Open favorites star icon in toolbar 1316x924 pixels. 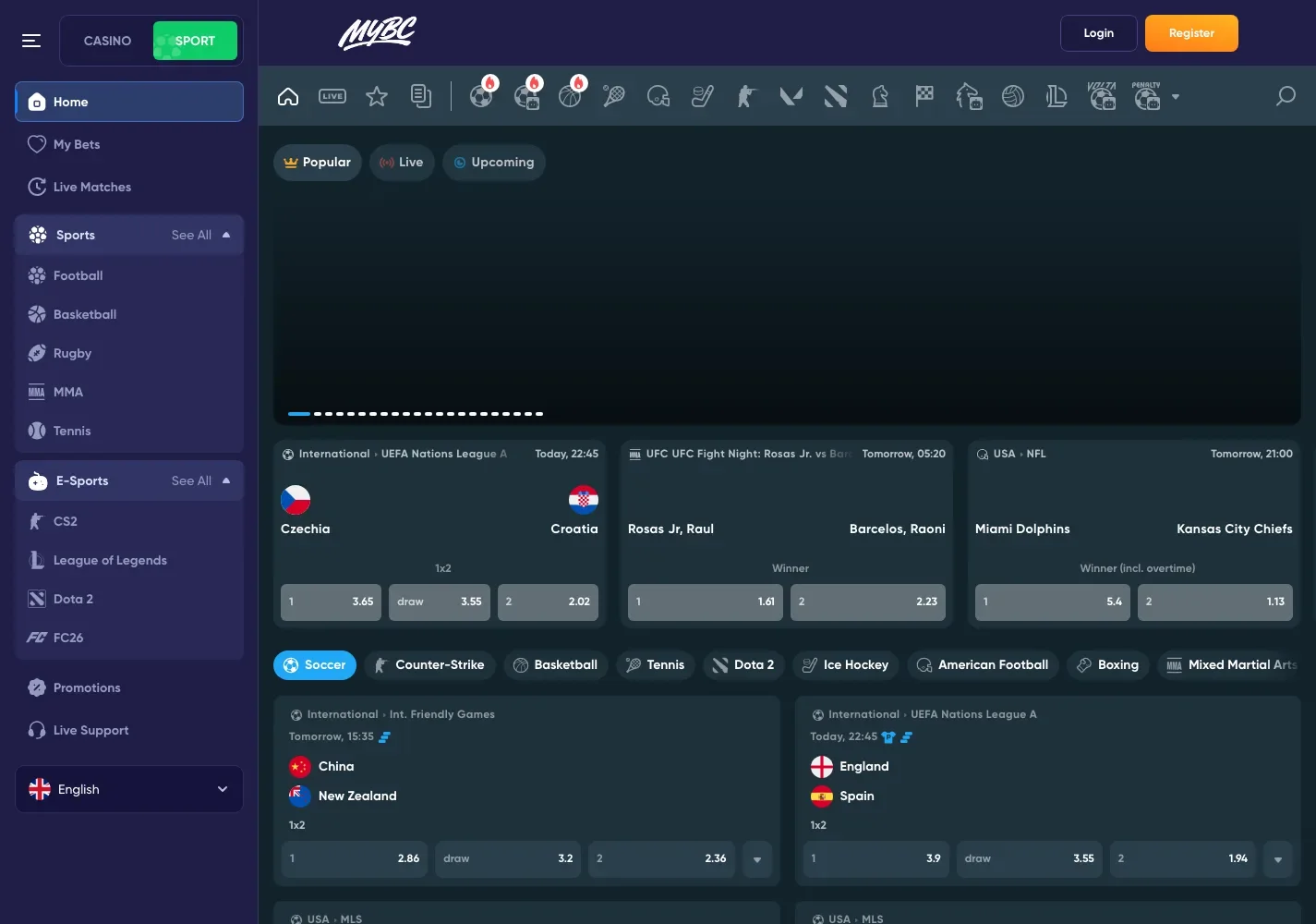pos(377,96)
